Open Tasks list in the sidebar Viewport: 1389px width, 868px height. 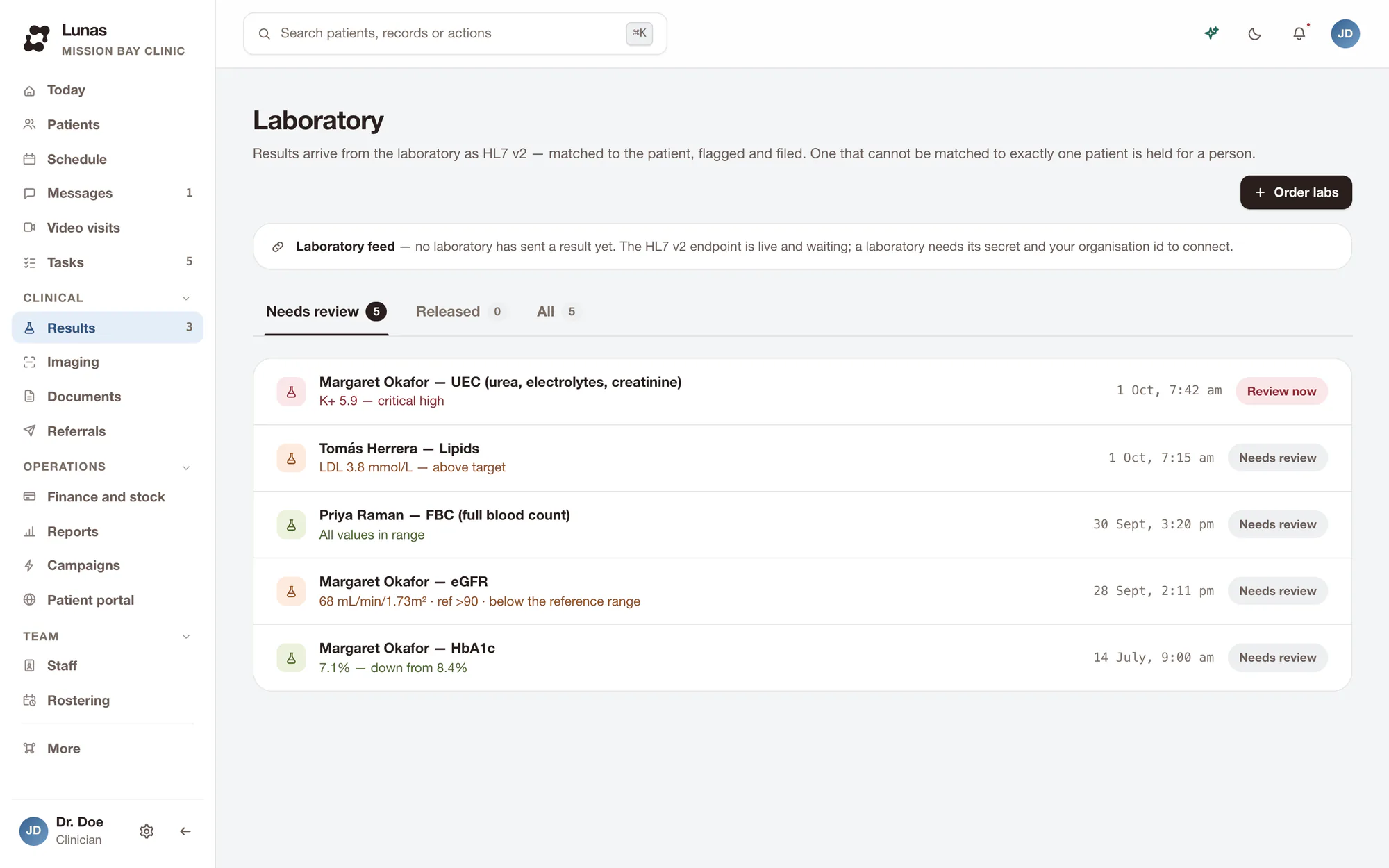[108, 262]
